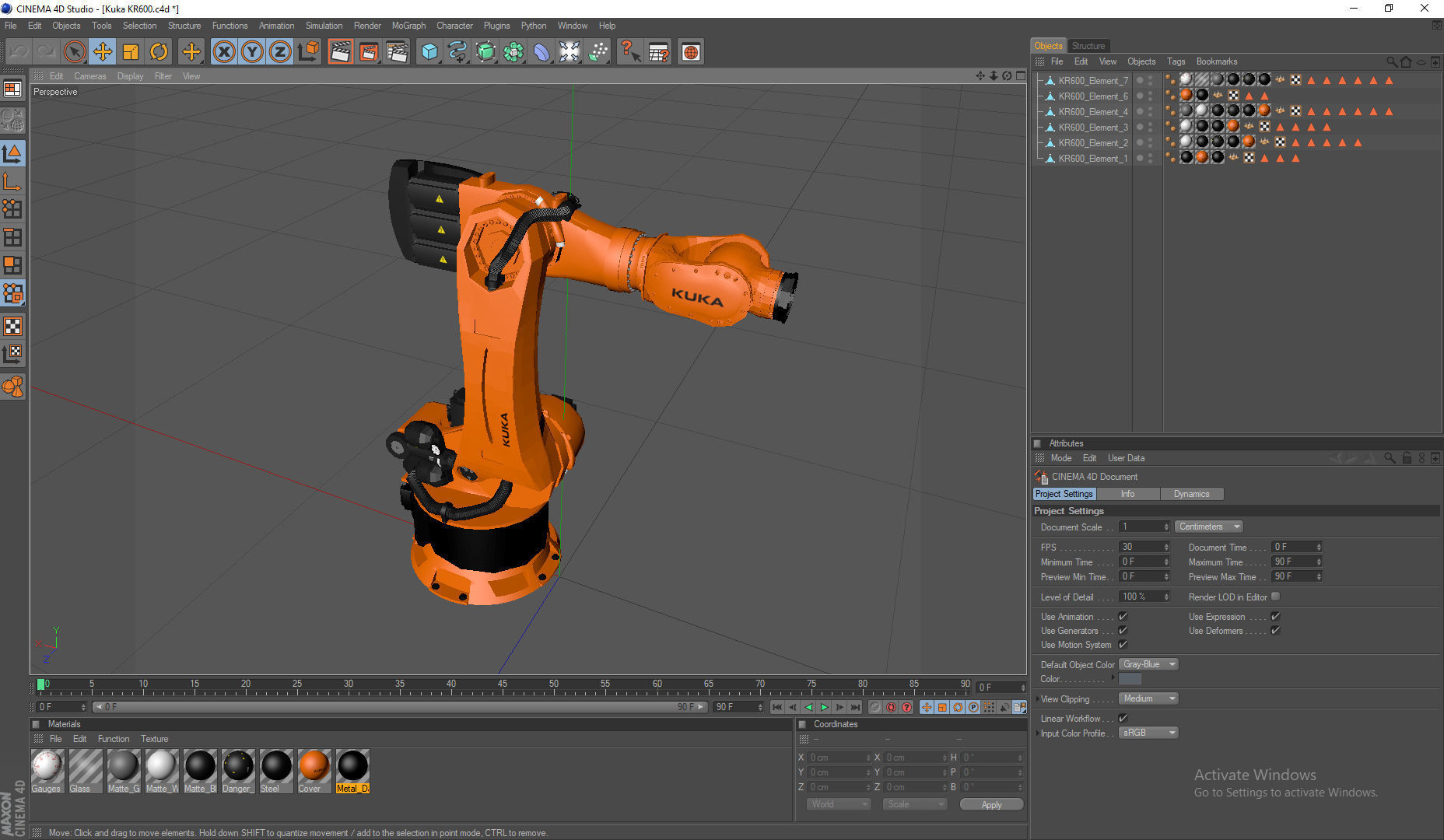Open the Render Settings

397,52
